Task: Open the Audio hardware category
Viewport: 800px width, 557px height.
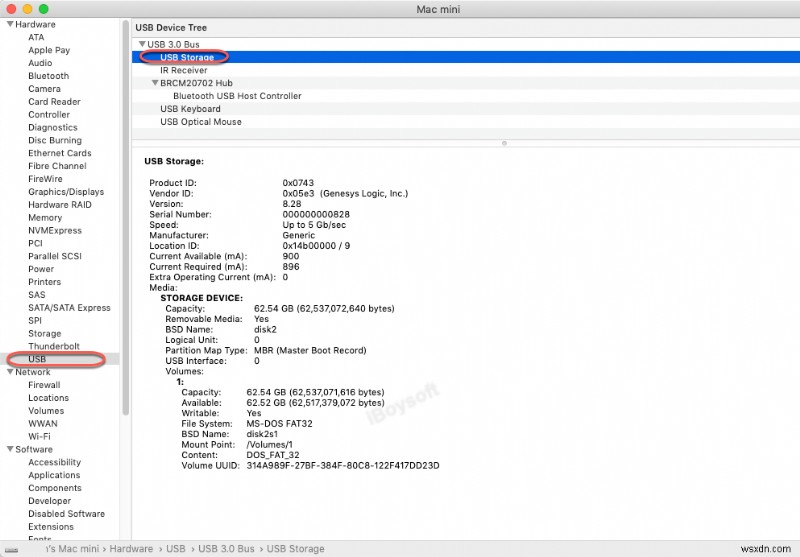Action: (40, 63)
